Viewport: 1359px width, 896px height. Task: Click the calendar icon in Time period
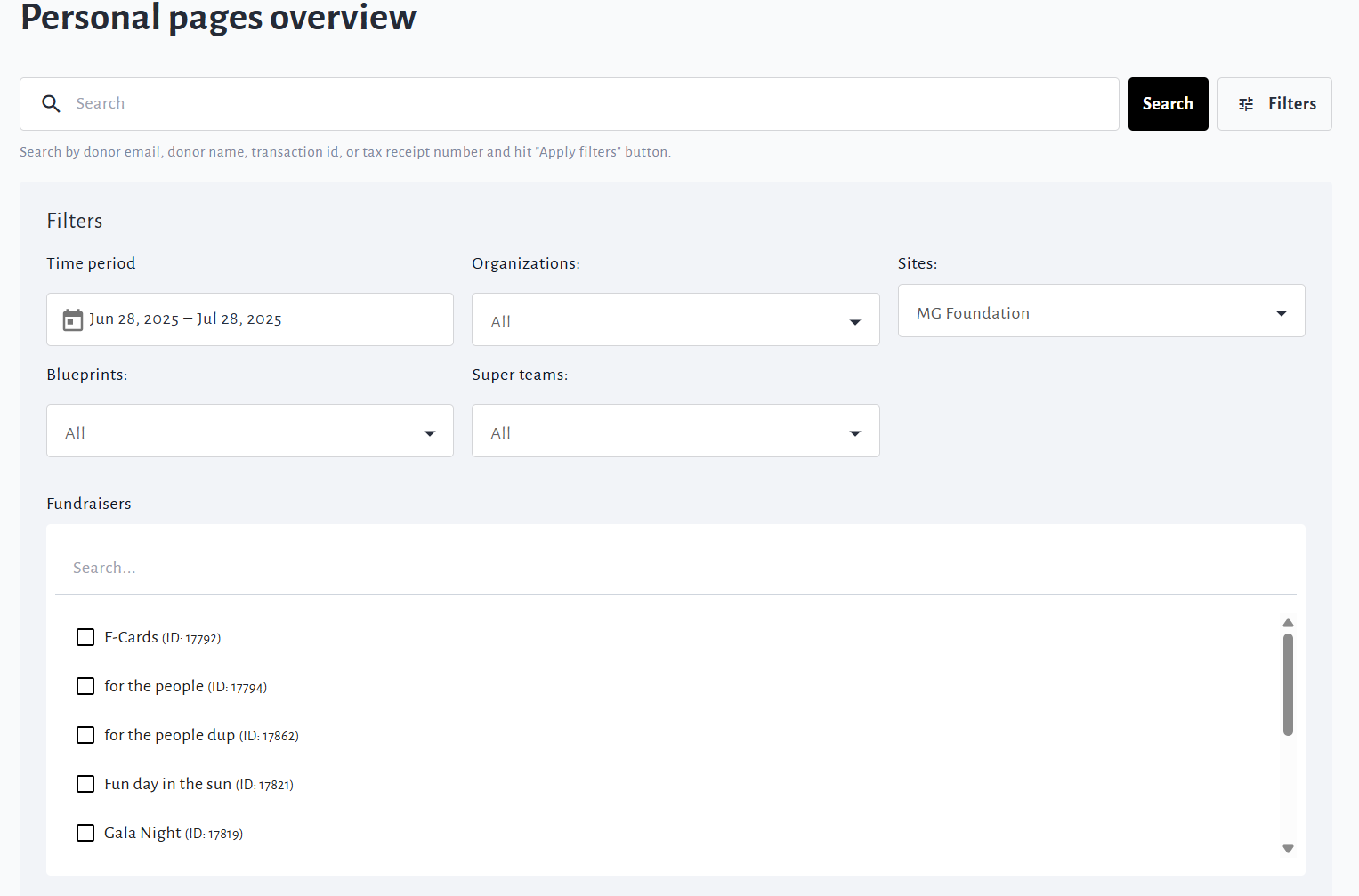click(x=72, y=320)
